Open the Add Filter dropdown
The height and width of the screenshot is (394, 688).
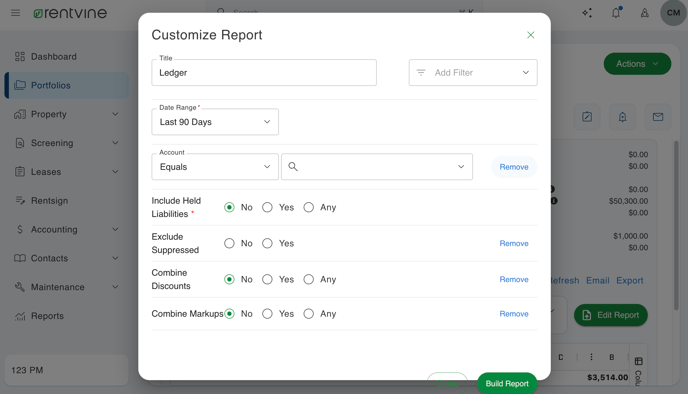pos(473,73)
